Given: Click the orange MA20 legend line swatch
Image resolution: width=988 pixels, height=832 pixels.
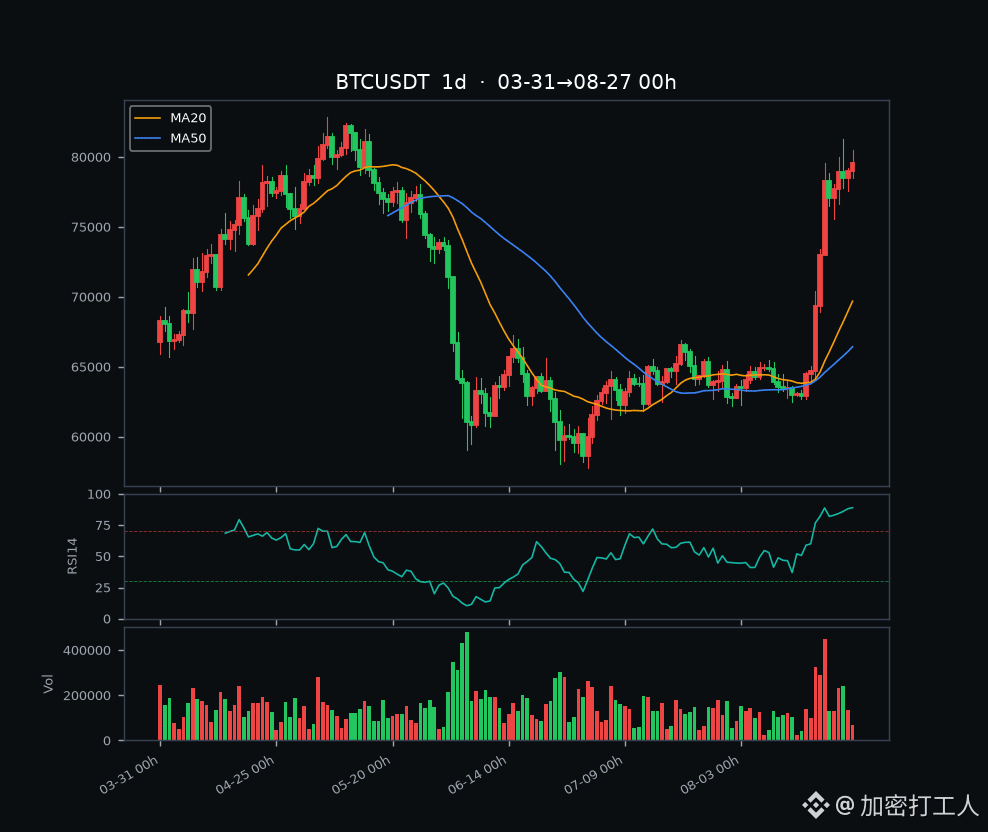Looking at the screenshot, I should [148, 118].
